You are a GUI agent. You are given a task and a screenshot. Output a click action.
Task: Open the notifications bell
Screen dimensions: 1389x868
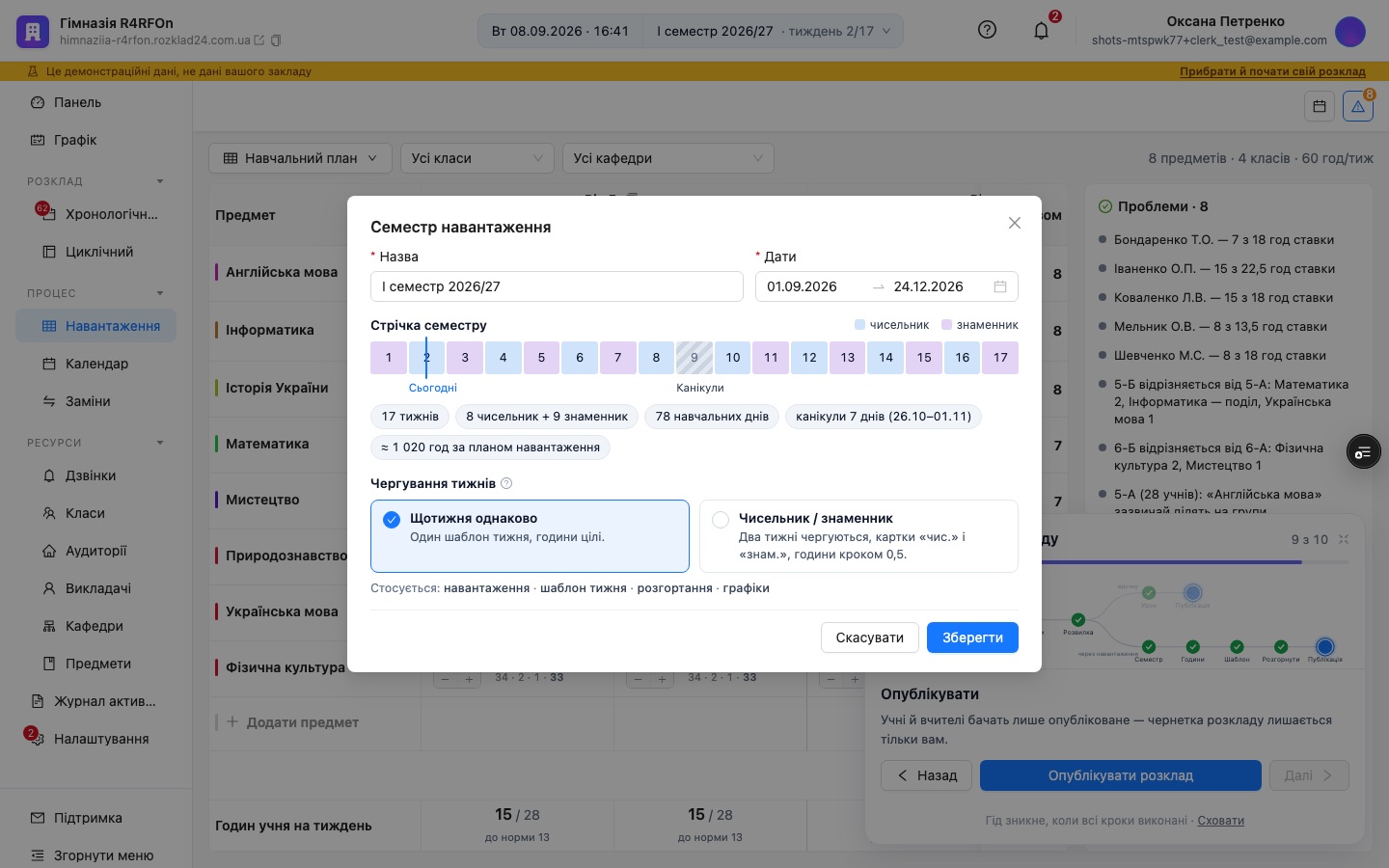pos(1041,30)
